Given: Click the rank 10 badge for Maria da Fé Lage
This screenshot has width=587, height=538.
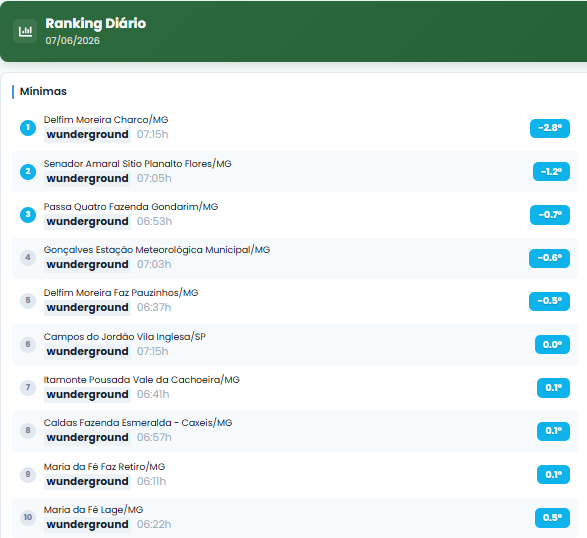Looking at the screenshot, I should coord(28,517).
